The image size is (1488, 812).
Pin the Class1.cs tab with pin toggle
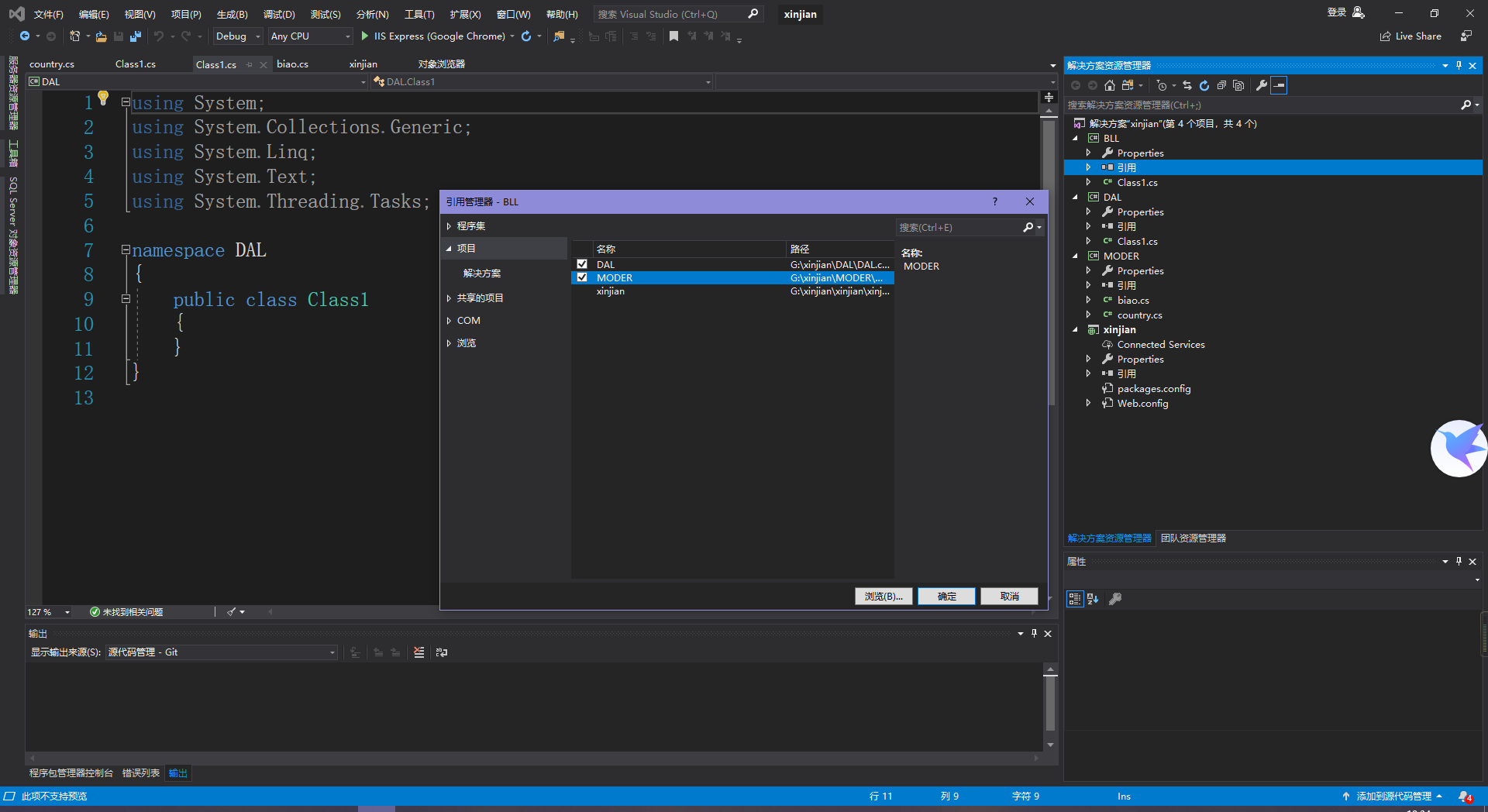pos(250,64)
